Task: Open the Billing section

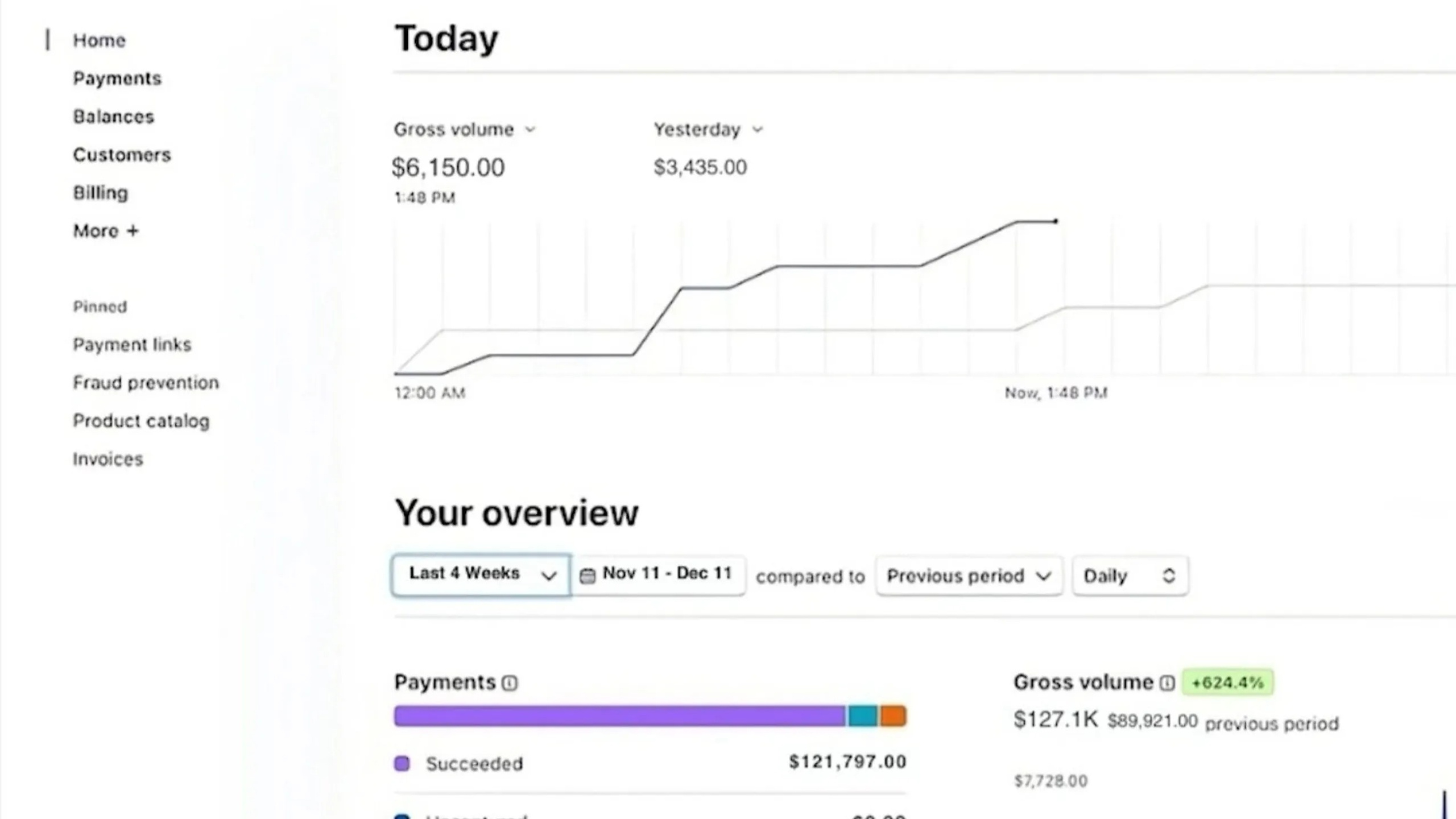Action: coord(101,193)
